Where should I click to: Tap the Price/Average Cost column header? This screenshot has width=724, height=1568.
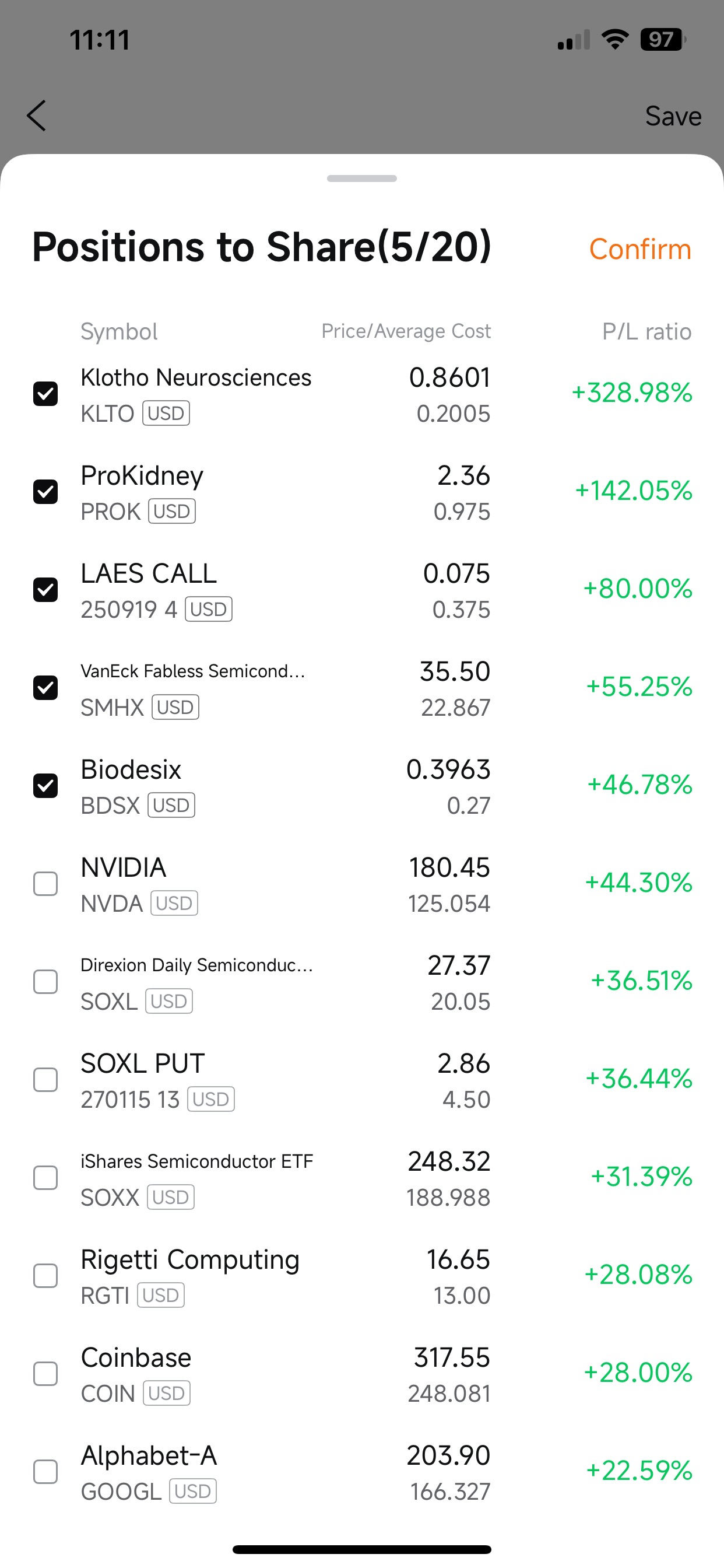[406, 331]
